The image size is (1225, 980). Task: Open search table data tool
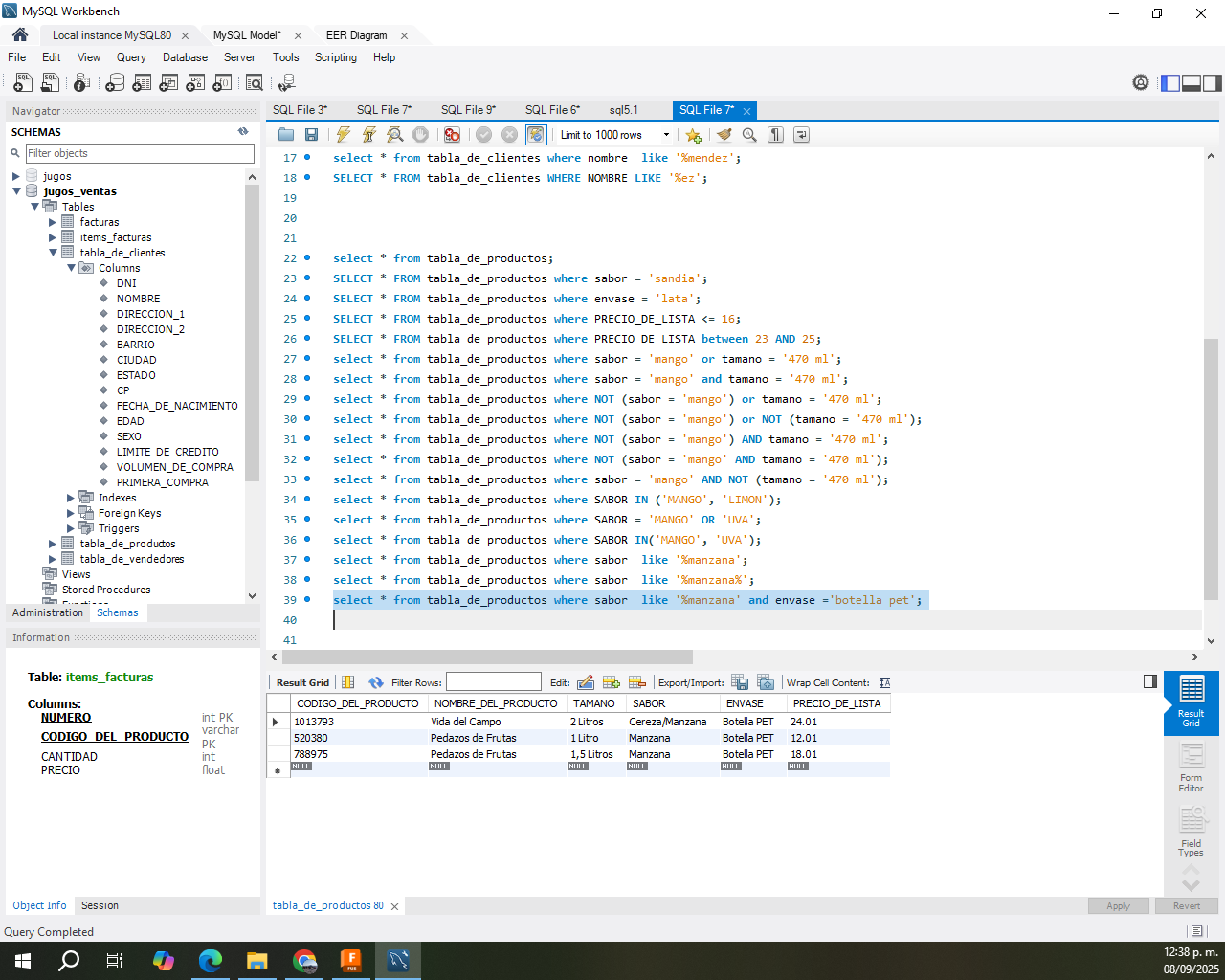click(x=255, y=83)
